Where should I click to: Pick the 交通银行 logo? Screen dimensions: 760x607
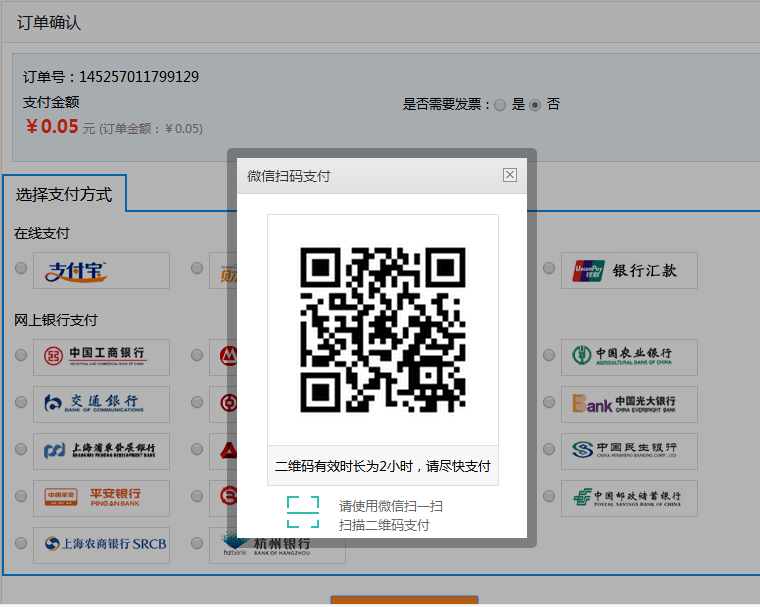pos(101,403)
